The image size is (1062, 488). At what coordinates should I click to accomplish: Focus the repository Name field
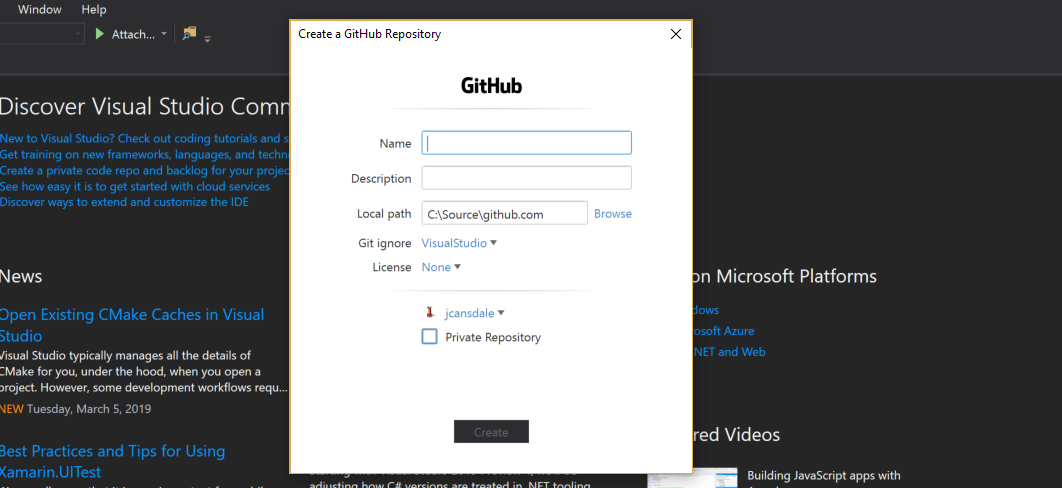point(526,143)
